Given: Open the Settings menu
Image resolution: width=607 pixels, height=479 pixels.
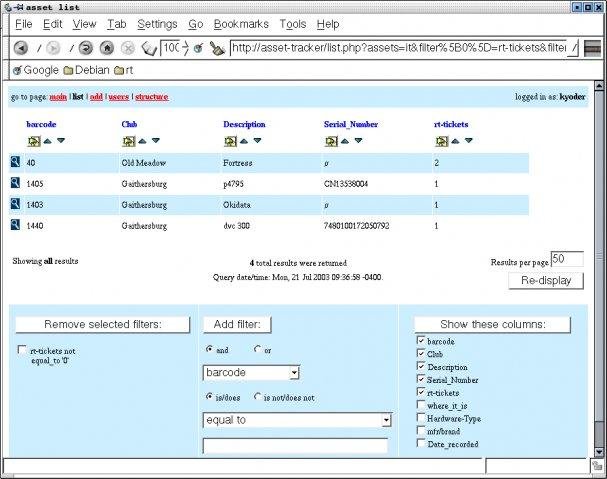Looking at the screenshot, I should tap(157, 24).
